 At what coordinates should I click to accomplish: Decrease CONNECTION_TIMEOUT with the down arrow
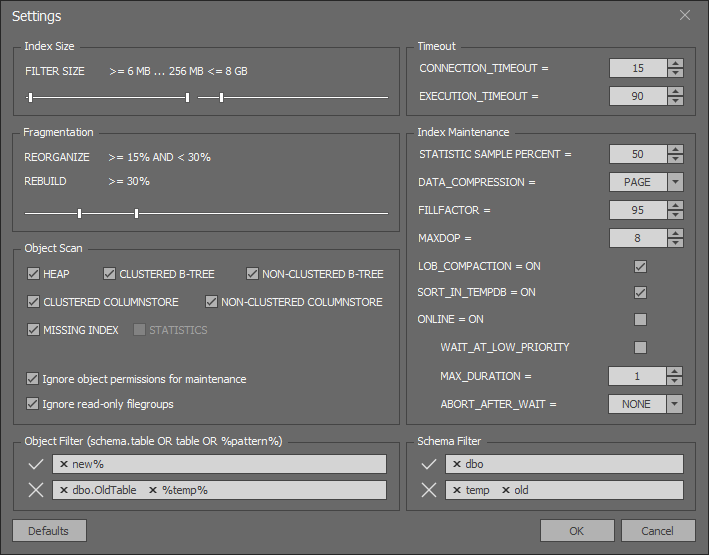click(x=675, y=72)
